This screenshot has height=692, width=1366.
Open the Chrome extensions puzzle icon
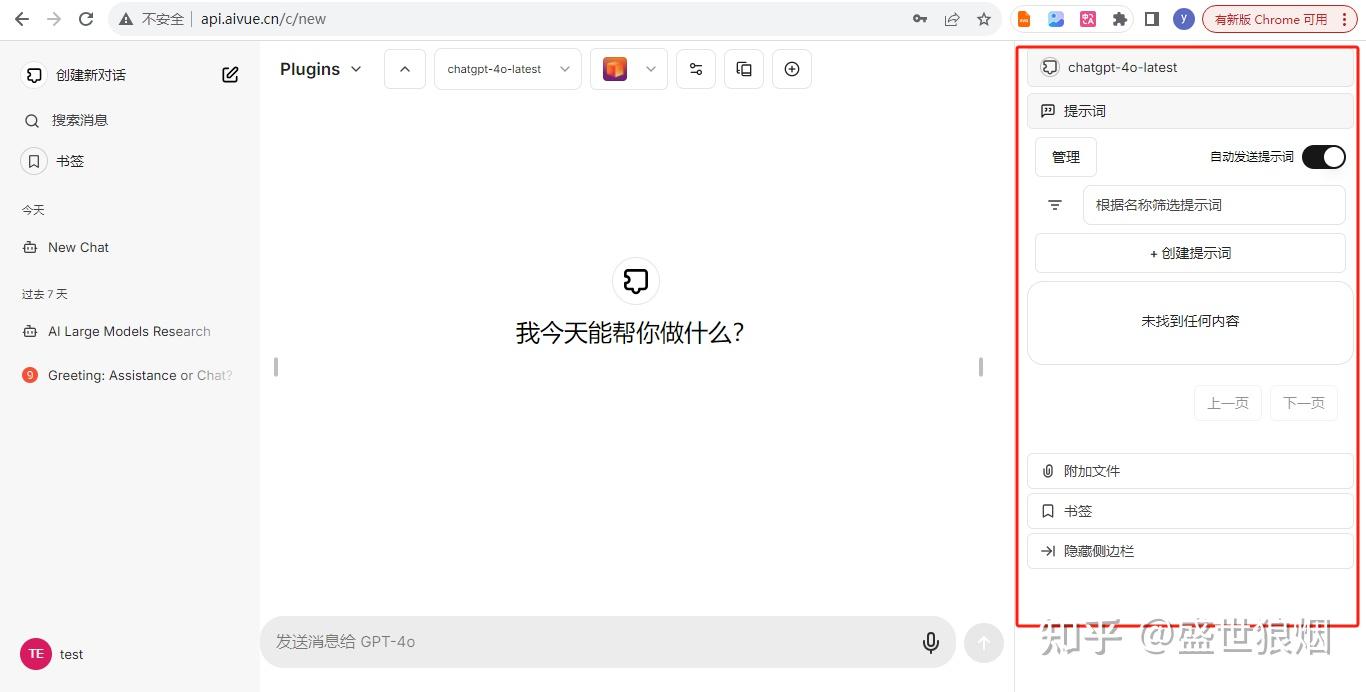[1120, 19]
